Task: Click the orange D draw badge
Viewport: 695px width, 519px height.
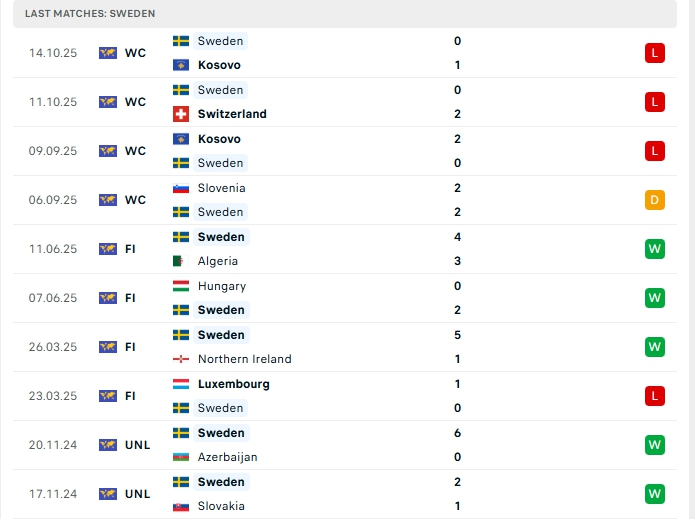Action: coord(655,200)
